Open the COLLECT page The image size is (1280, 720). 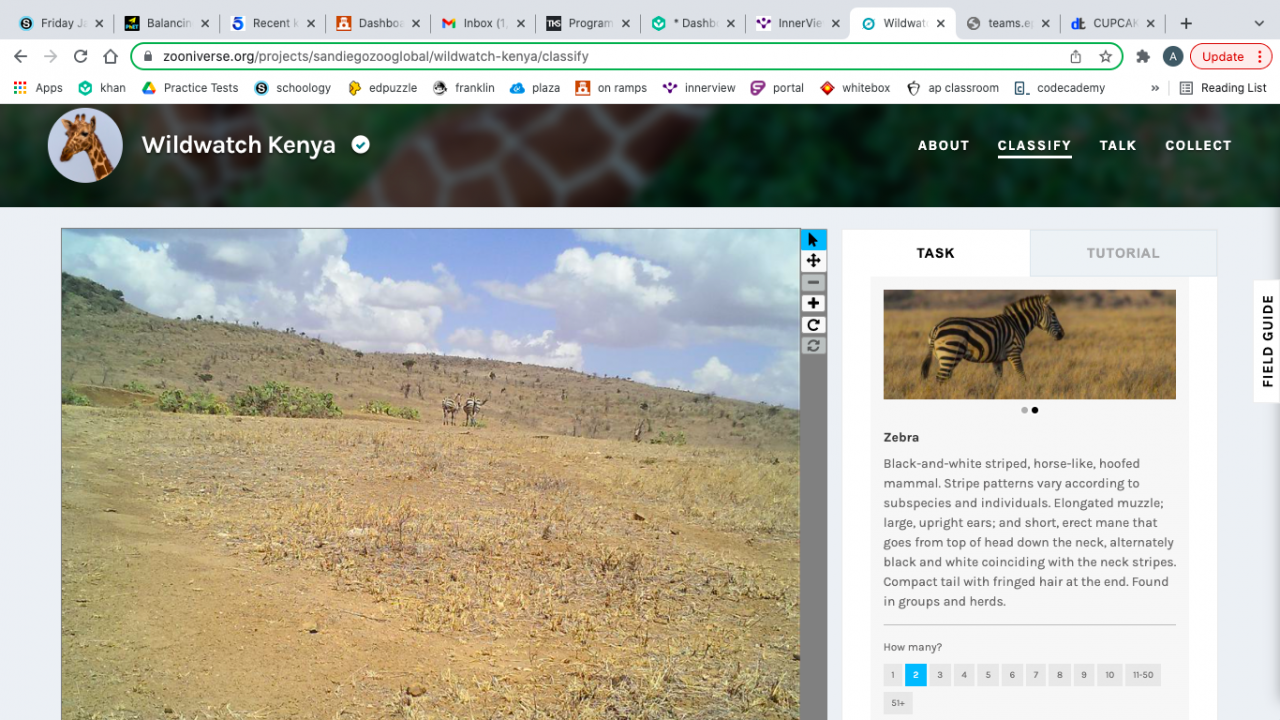[x=1198, y=146]
